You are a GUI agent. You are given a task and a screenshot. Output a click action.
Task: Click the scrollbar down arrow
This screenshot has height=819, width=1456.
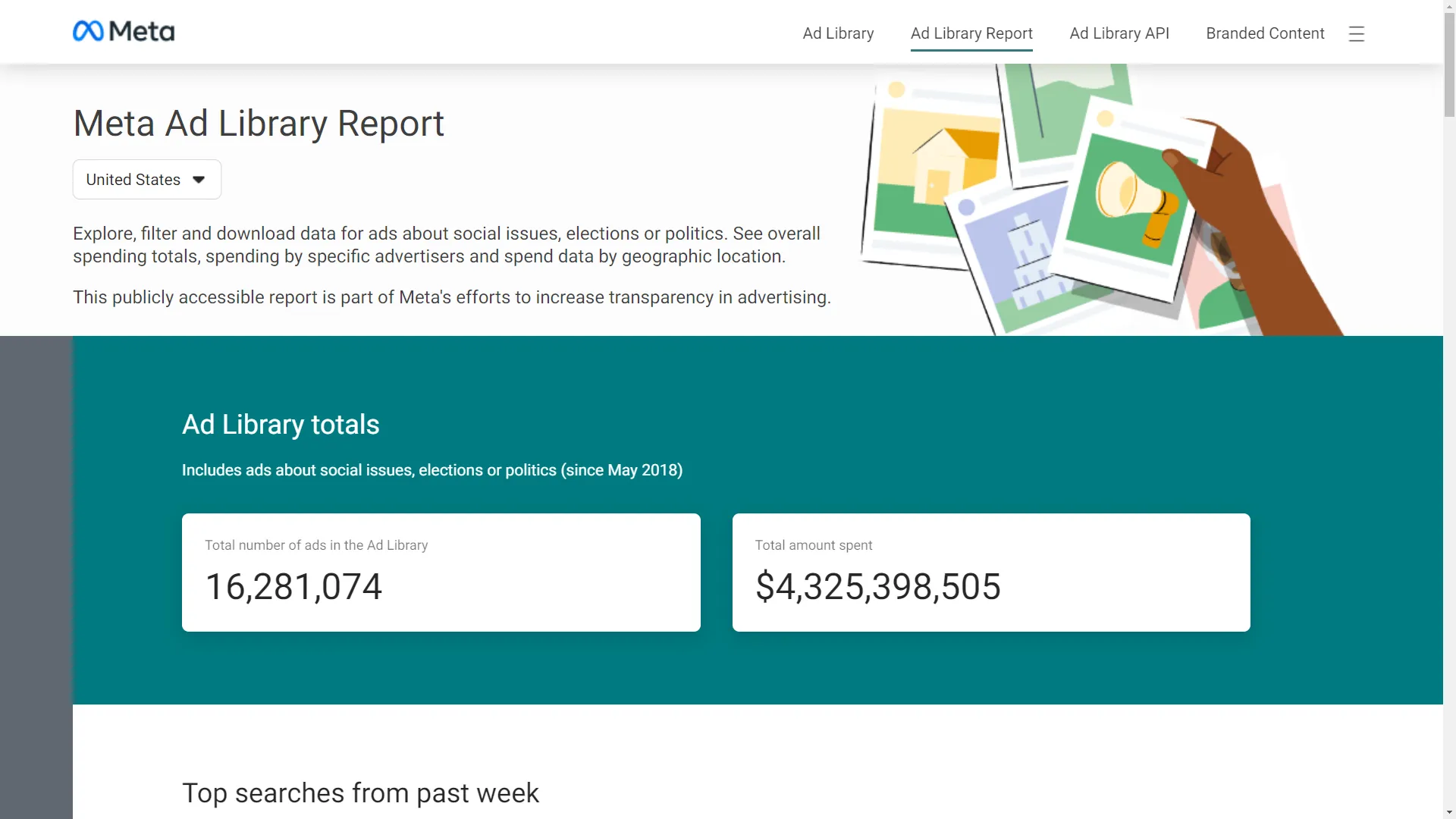pyautogui.click(x=1449, y=812)
